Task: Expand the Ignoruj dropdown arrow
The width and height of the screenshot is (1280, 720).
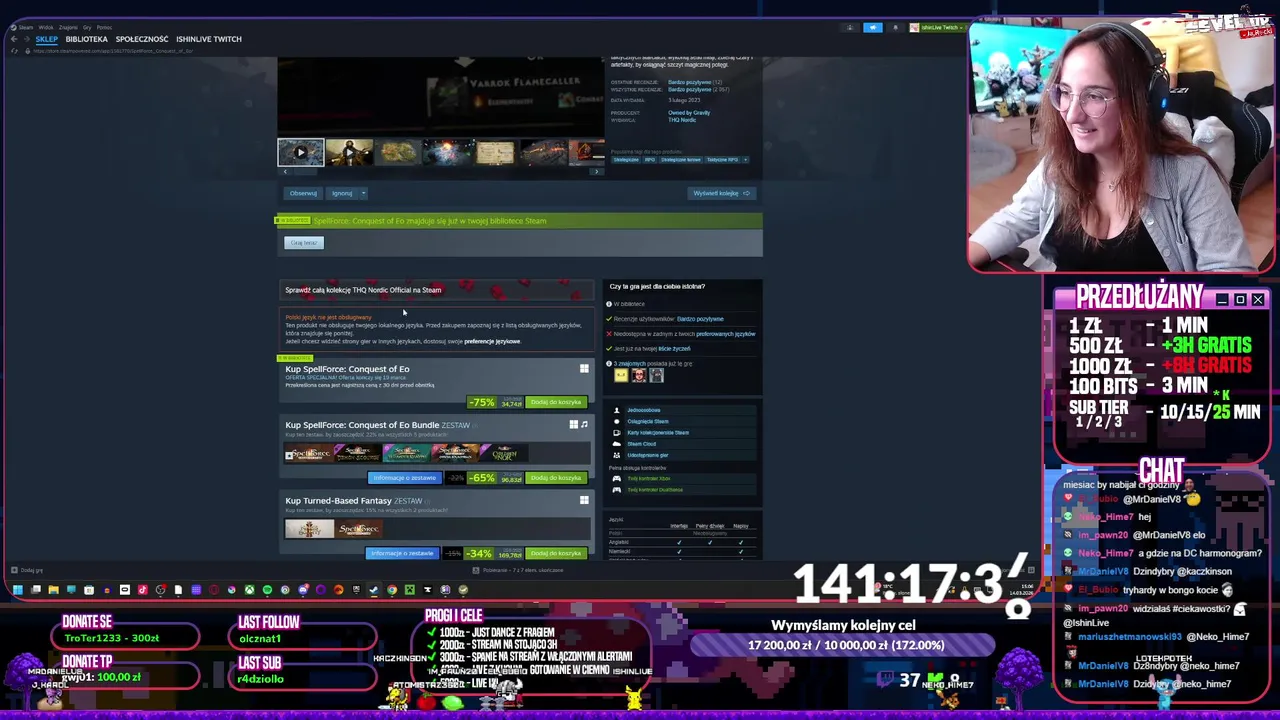Action: click(x=363, y=193)
